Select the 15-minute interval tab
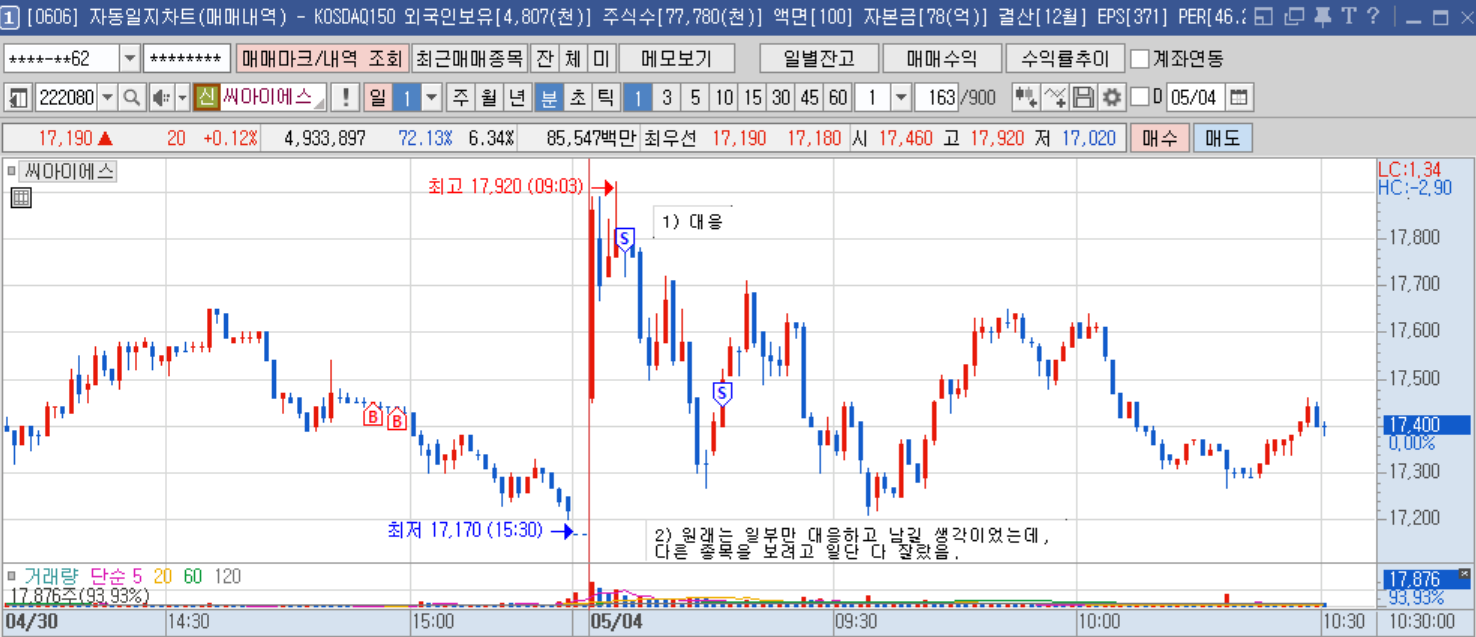This screenshot has width=1476, height=637. (x=753, y=98)
